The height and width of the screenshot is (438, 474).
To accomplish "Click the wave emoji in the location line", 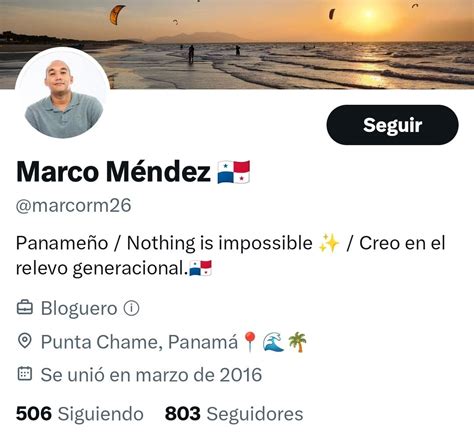I will (273, 342).
